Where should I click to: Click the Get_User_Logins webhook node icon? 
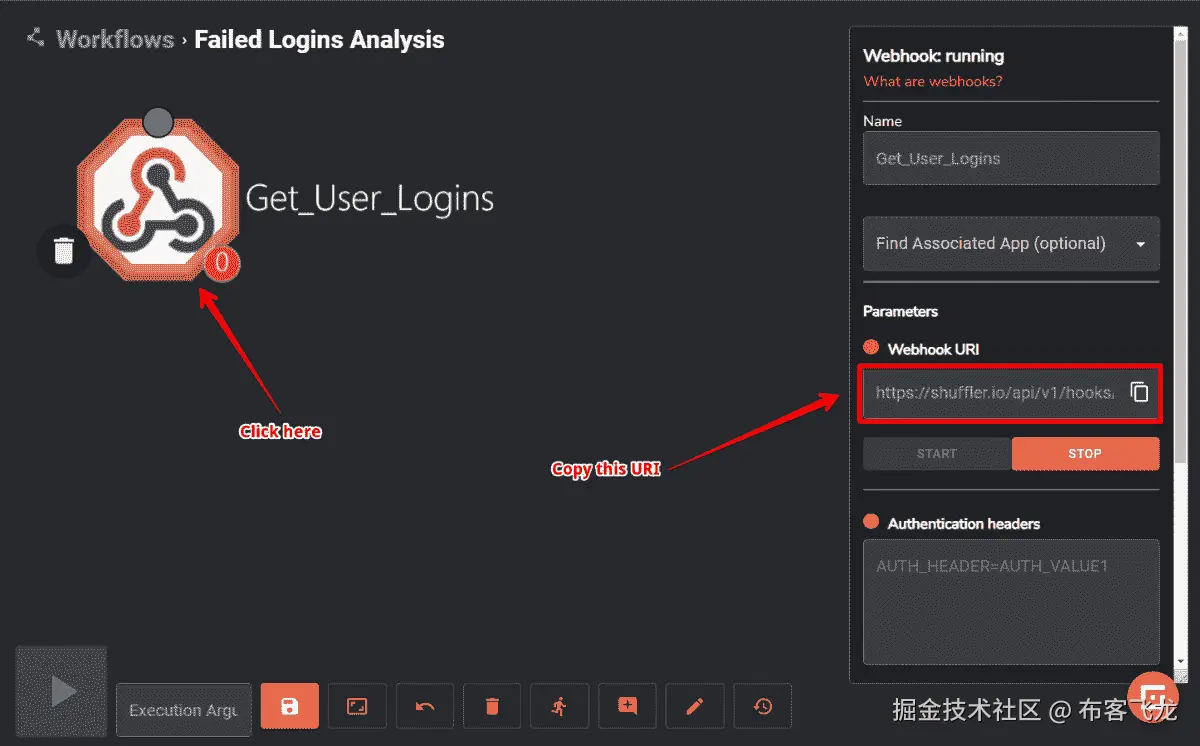[157, 200]
